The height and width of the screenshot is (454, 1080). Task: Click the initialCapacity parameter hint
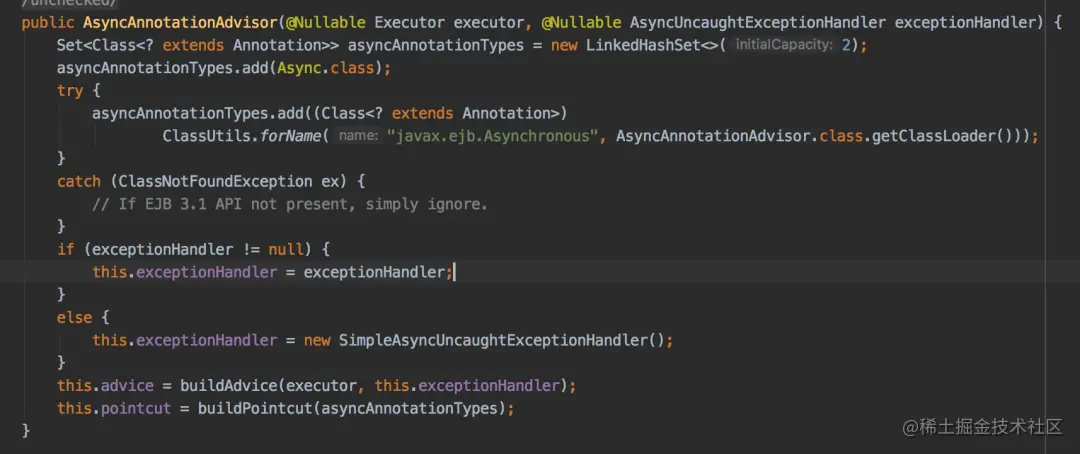(784, 45)
